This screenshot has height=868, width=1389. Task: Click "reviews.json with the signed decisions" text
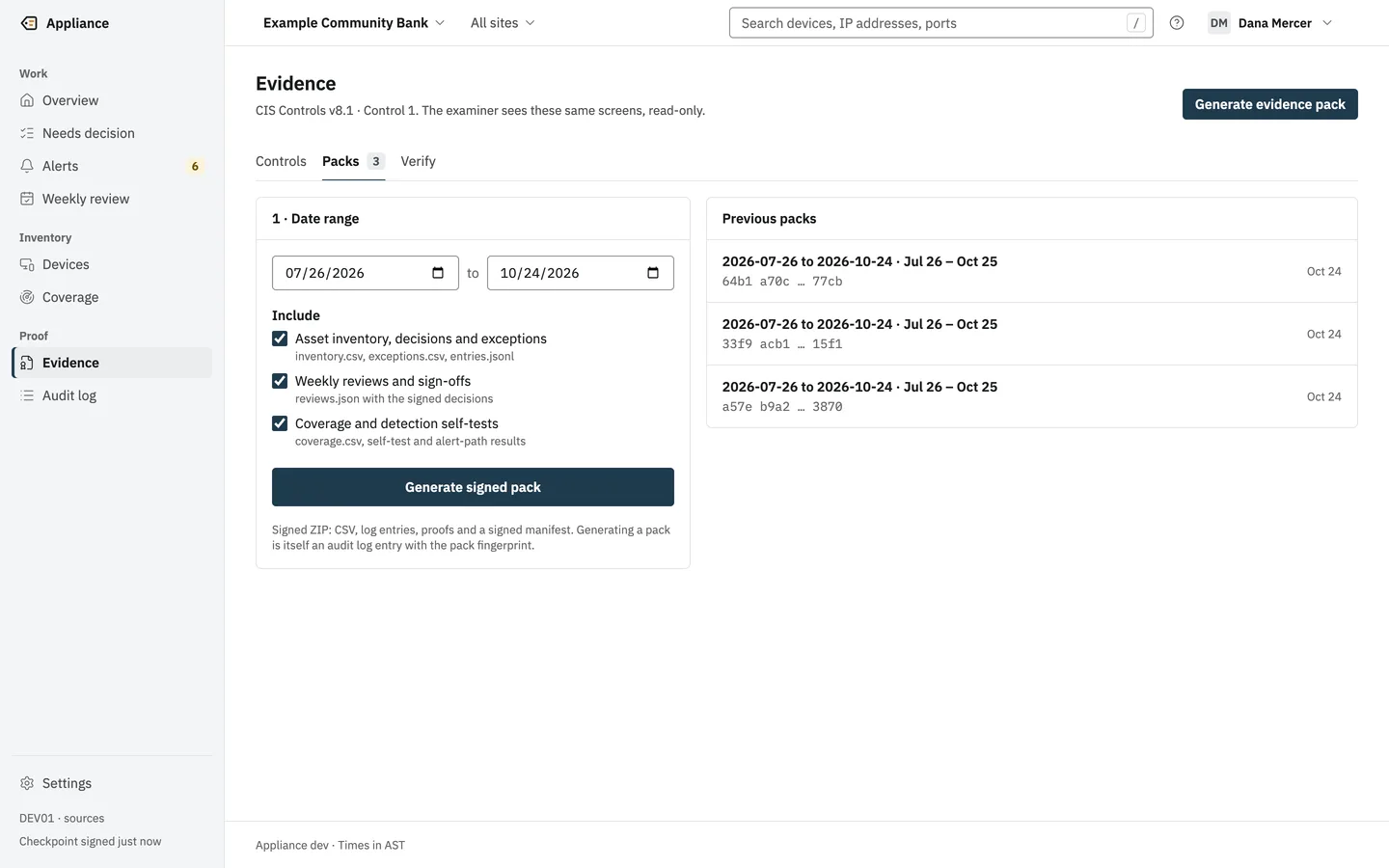[x=394, y=398]
